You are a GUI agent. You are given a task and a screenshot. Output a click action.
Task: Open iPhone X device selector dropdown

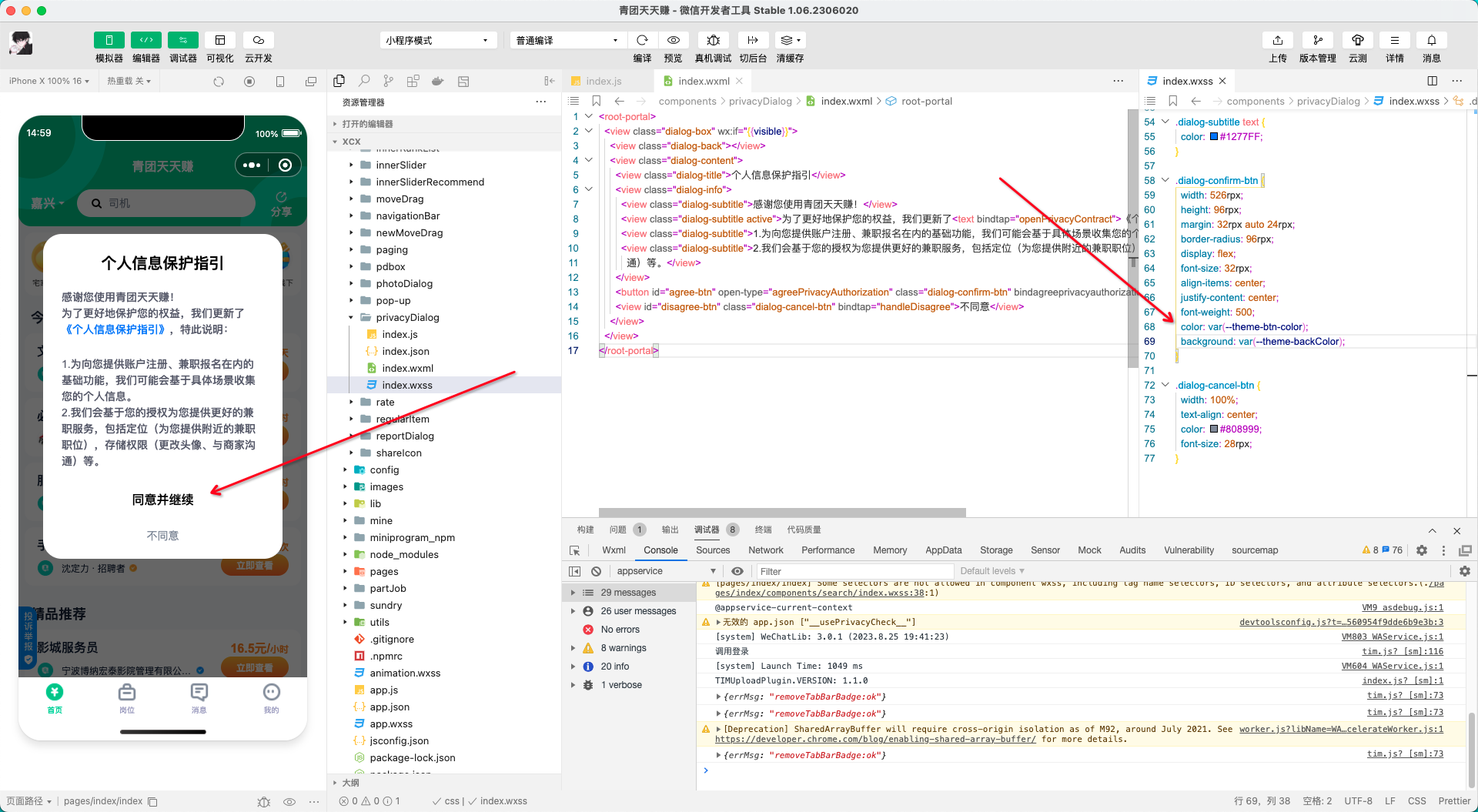(x=49, y=81)
